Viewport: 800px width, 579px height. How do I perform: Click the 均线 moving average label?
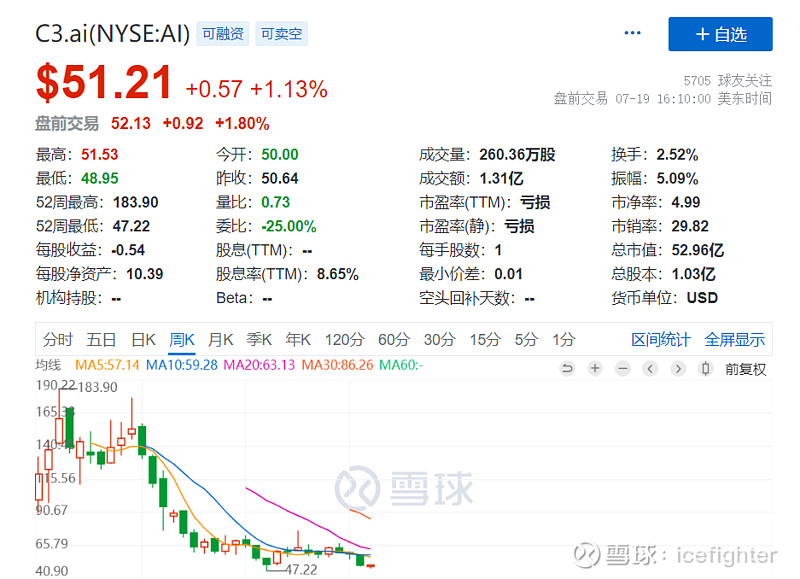pyautogui.click(x=48, y=365)
